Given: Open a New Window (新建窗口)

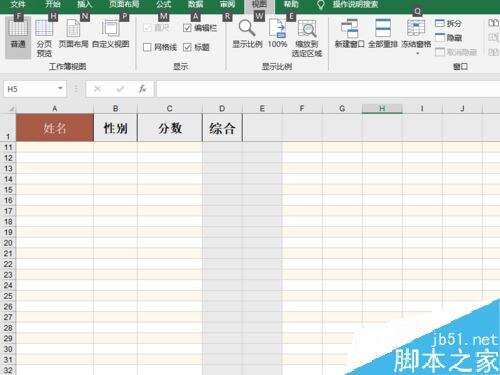Looking at the screenshot, I should (x=349, y=34).
